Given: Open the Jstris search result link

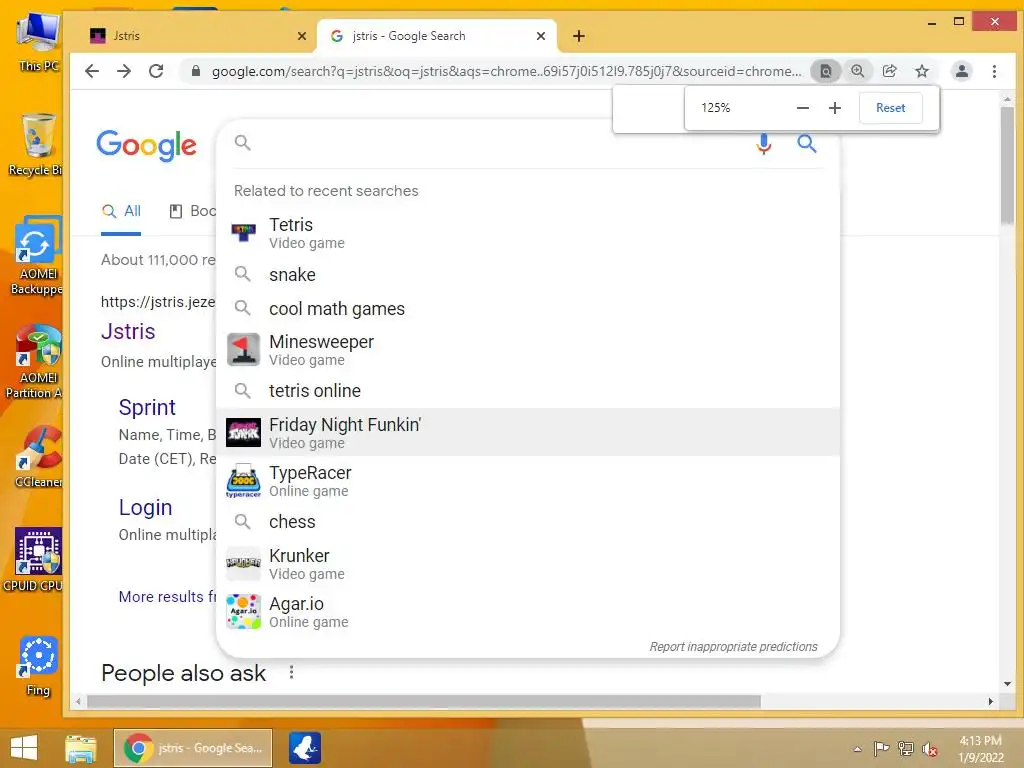Looking at the screenshot, I should [x=128, y=332].
